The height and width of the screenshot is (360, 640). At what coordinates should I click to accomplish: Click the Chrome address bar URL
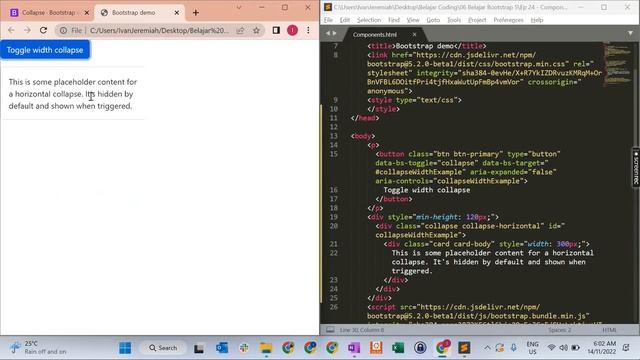tap(159, 30)
